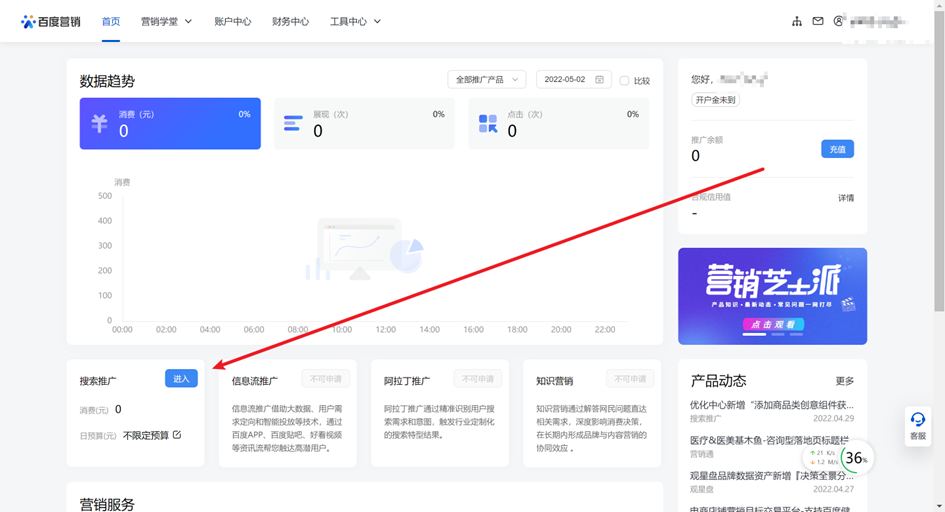Screen dimensions: 945x512
Task: Click the user account avatar icon
Action: click(x=838, y=21)
